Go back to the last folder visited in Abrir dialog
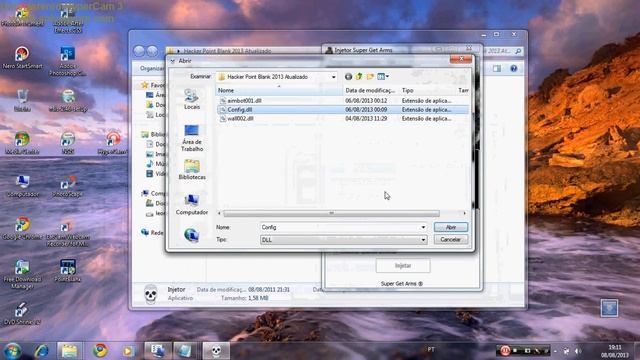Image resolution: width=640 pixels, height=360 pixels. coord(348,76)
